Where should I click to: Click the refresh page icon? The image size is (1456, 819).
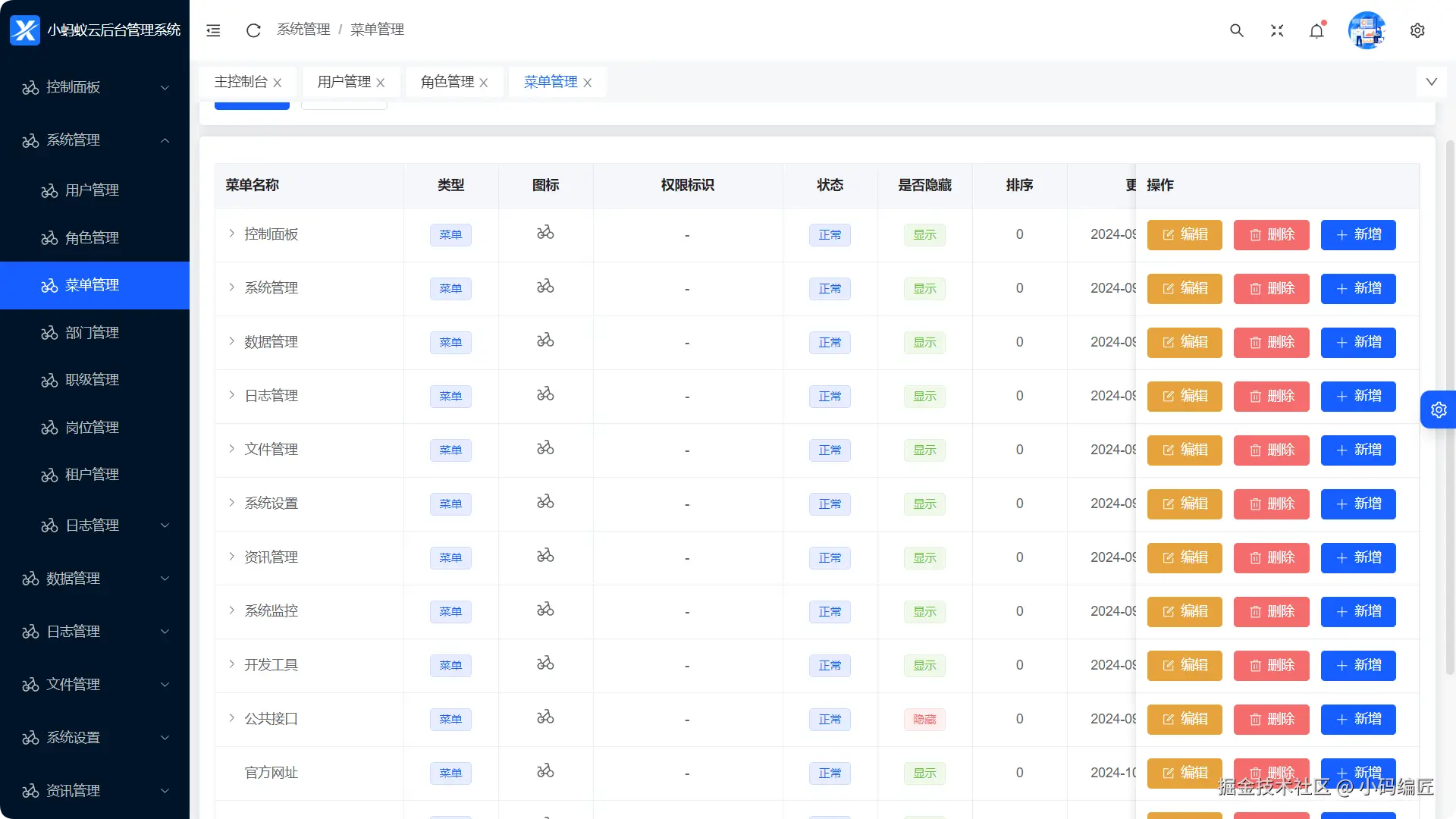pos(253,30)
